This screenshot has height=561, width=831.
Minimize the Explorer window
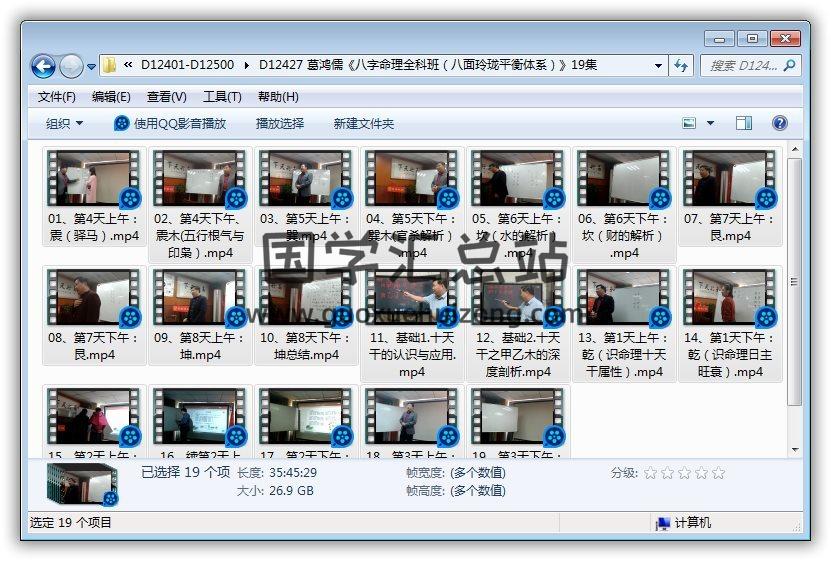(719, 39)
